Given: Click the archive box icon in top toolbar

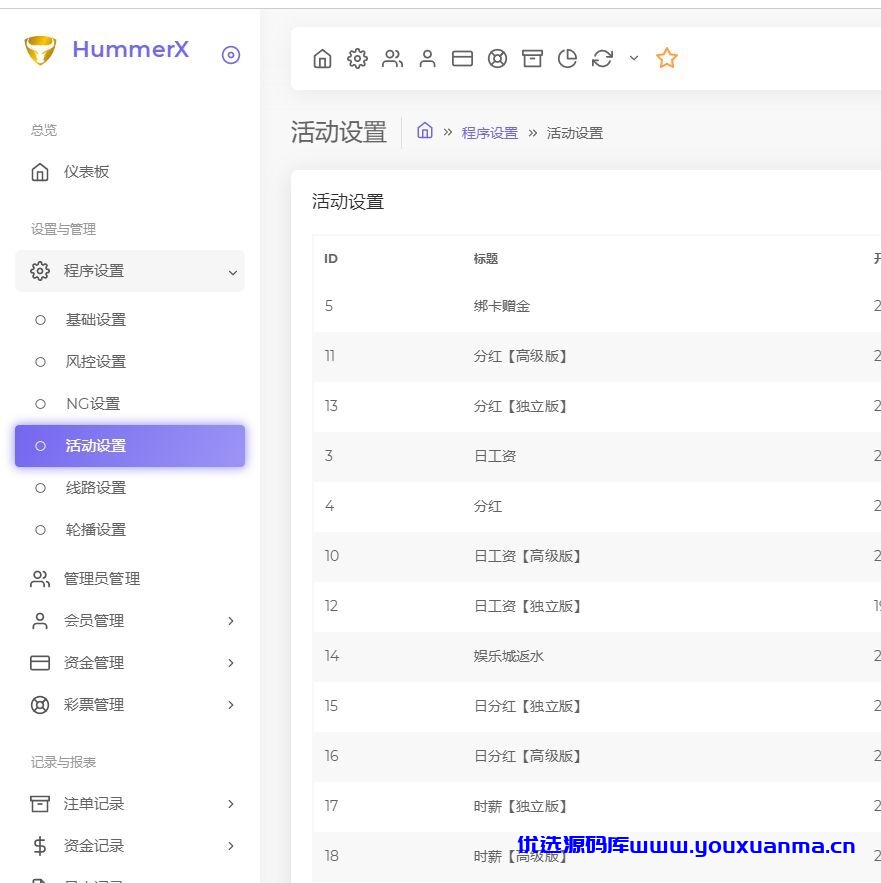Looking at the screenshot, I should [532, 59].
